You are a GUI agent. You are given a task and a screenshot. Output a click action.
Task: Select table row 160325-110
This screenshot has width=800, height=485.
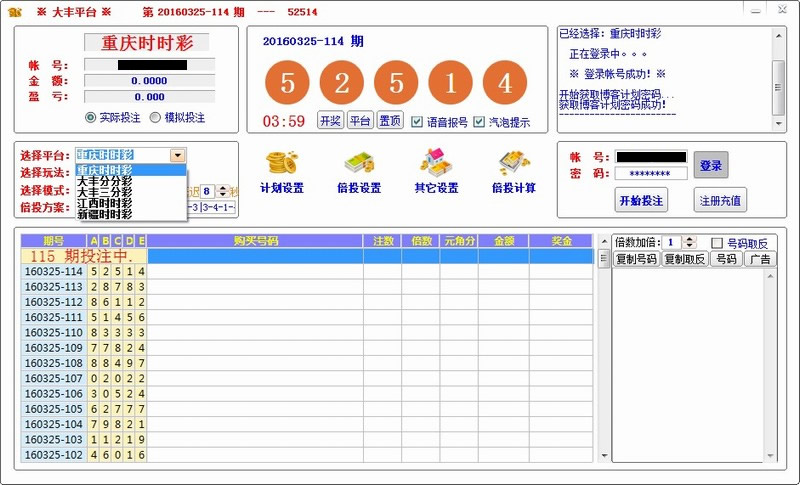[x=307, y=333]
